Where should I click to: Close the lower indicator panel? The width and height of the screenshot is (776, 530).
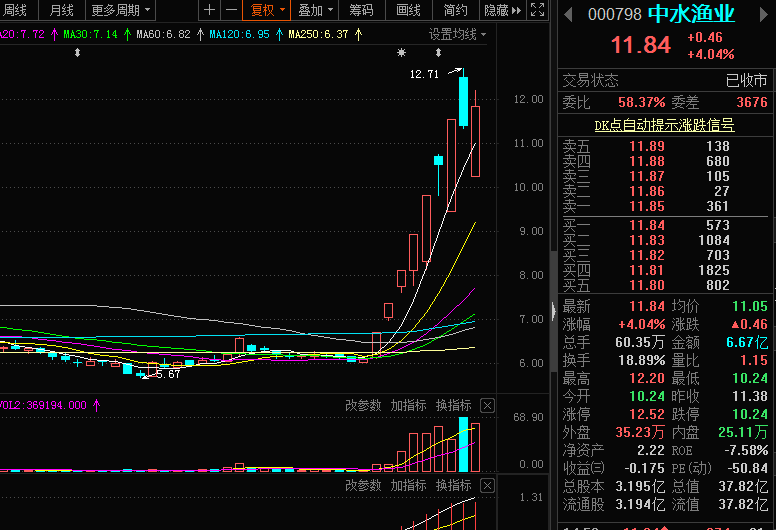pos(487,485)
